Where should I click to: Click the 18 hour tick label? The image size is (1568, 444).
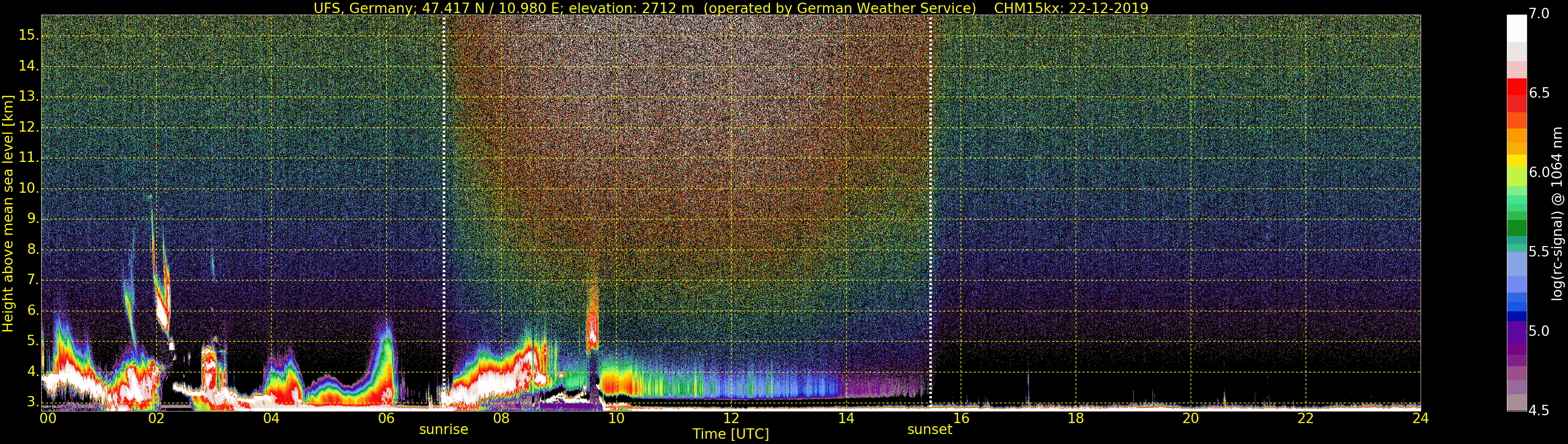pyautogui.click(x=1076, y=418)
